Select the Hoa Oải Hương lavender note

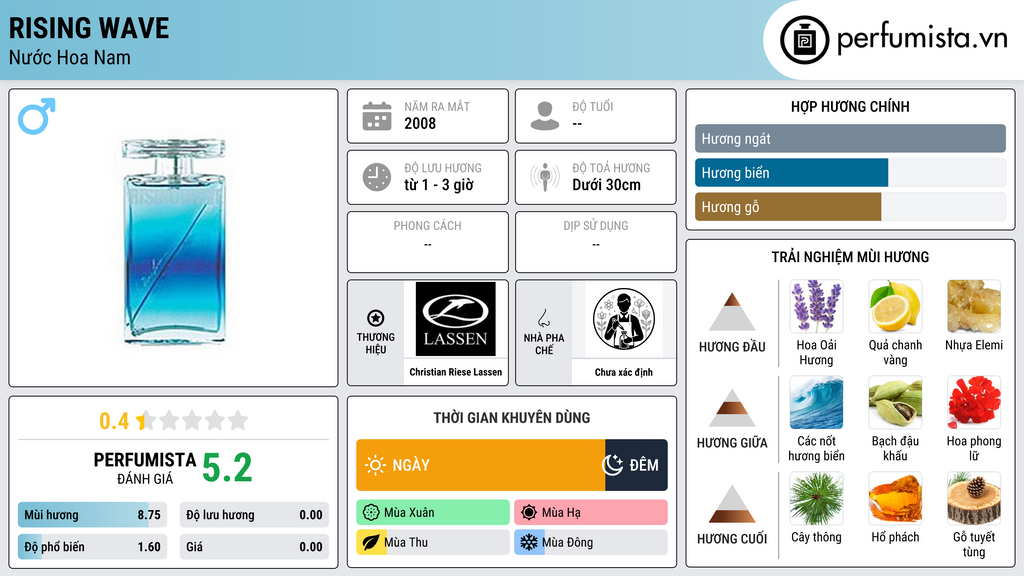click(816, 307)
